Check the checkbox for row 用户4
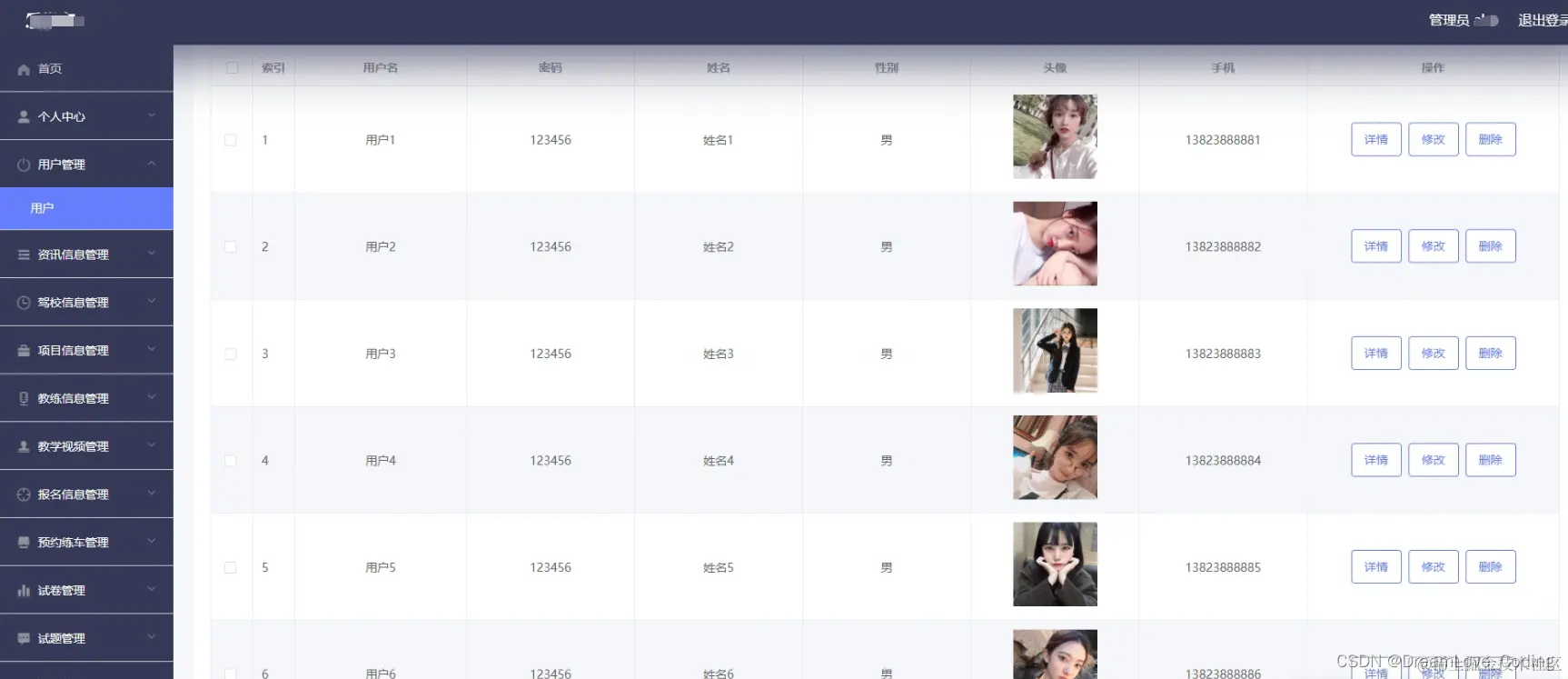 pyautogui.click(x=231, y=461)
